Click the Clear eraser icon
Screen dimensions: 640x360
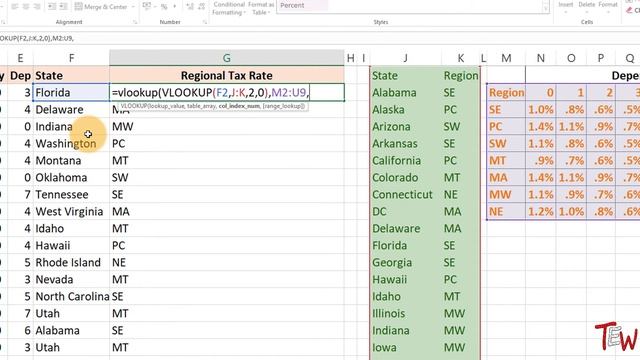point(630,10)
